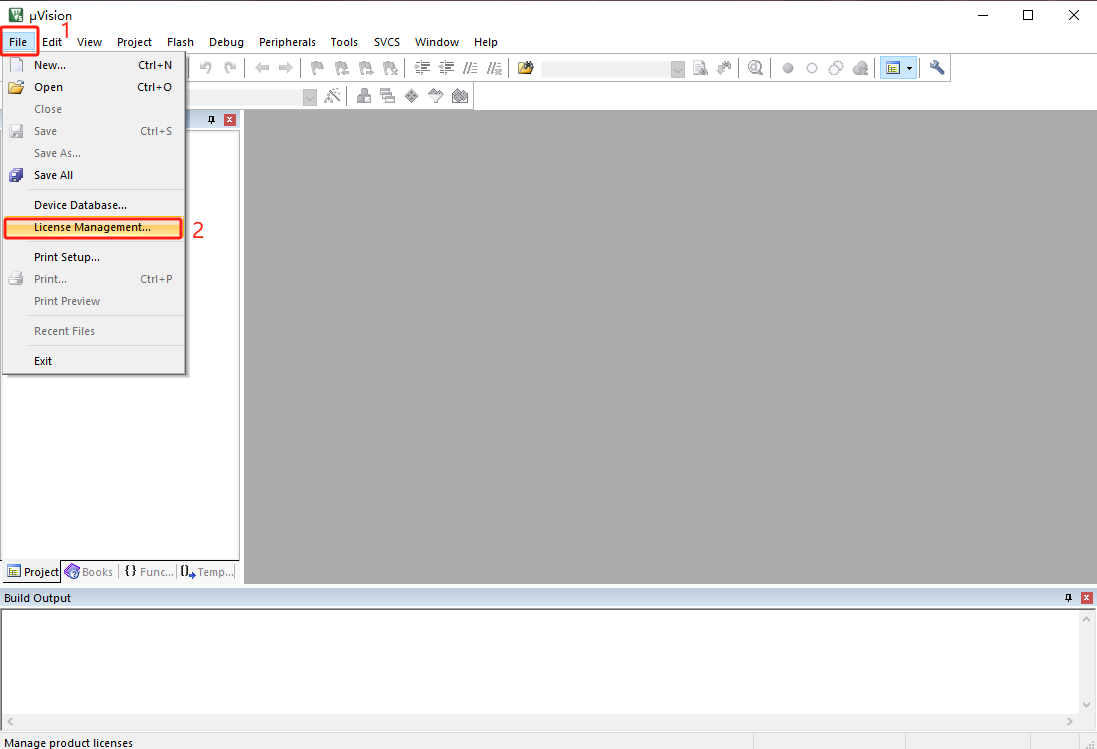Select License Management... menu entry

[x=94, y=227]
